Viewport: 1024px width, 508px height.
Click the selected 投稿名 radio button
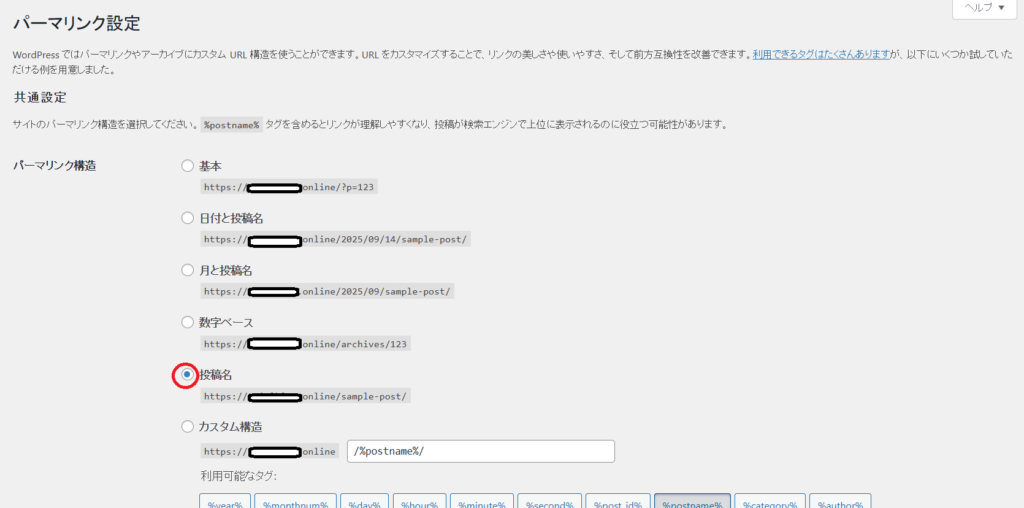click(186, 374)
